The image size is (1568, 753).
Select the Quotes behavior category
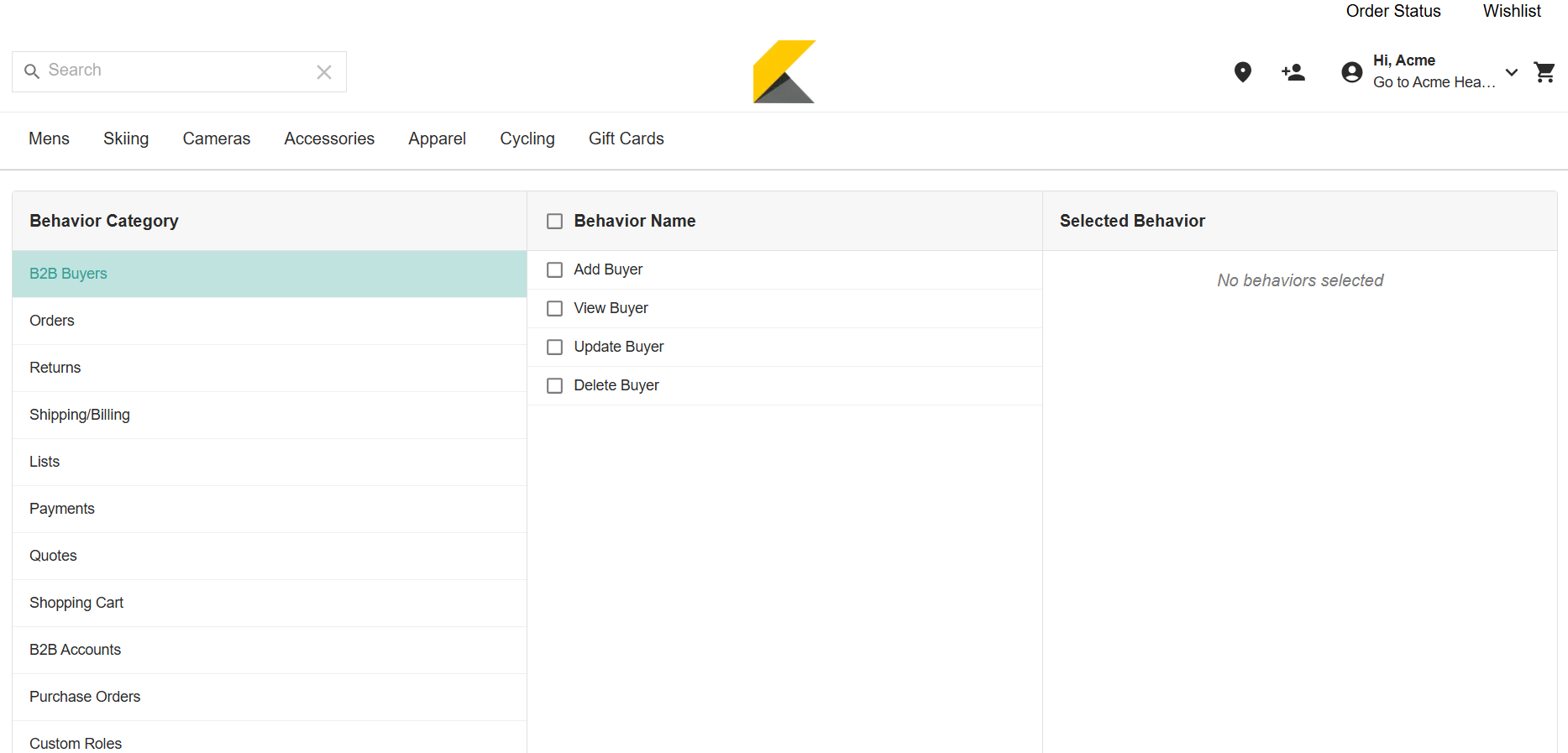(x=270, y=556)
